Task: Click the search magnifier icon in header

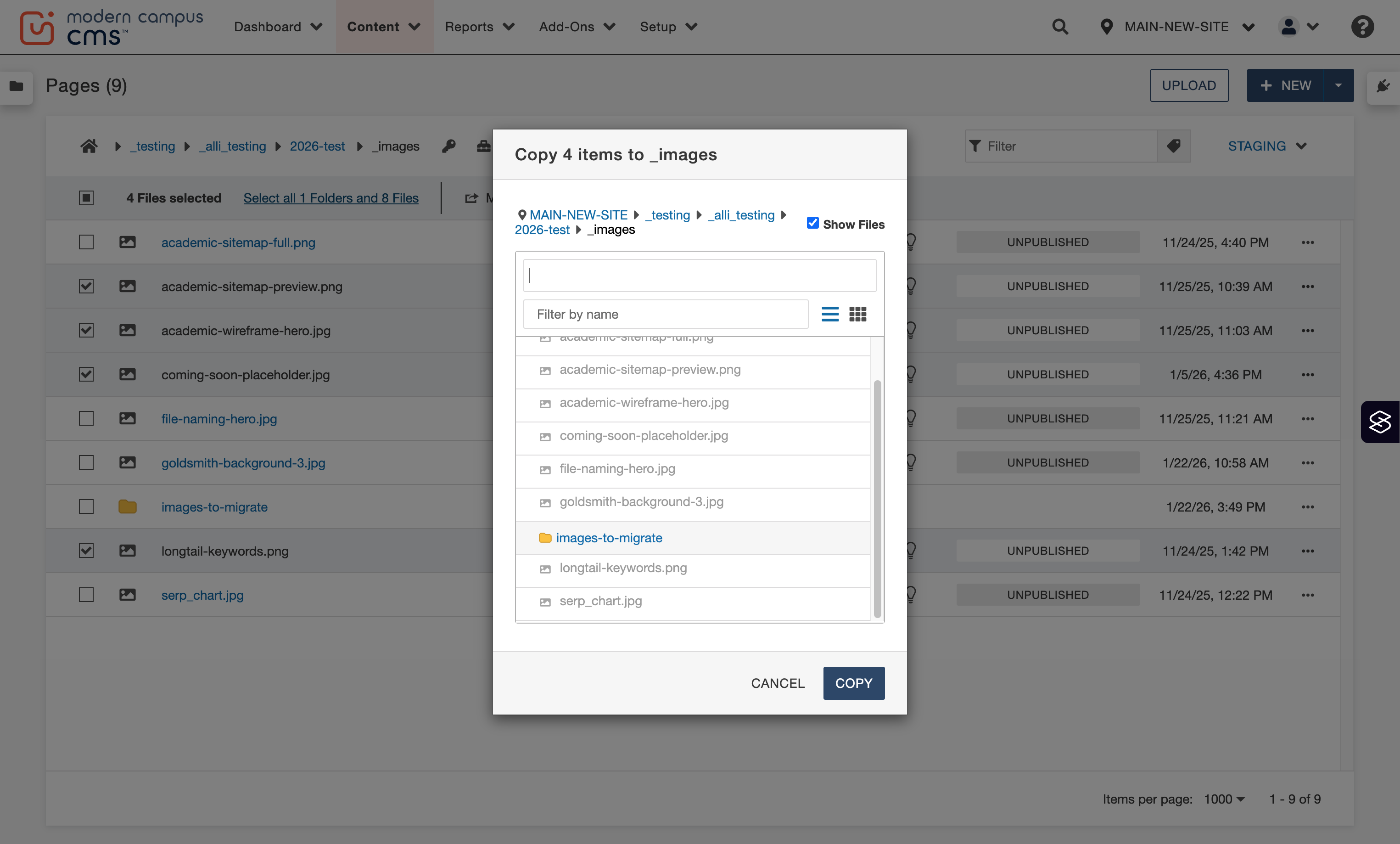Action: click(x=1060, y=27)
